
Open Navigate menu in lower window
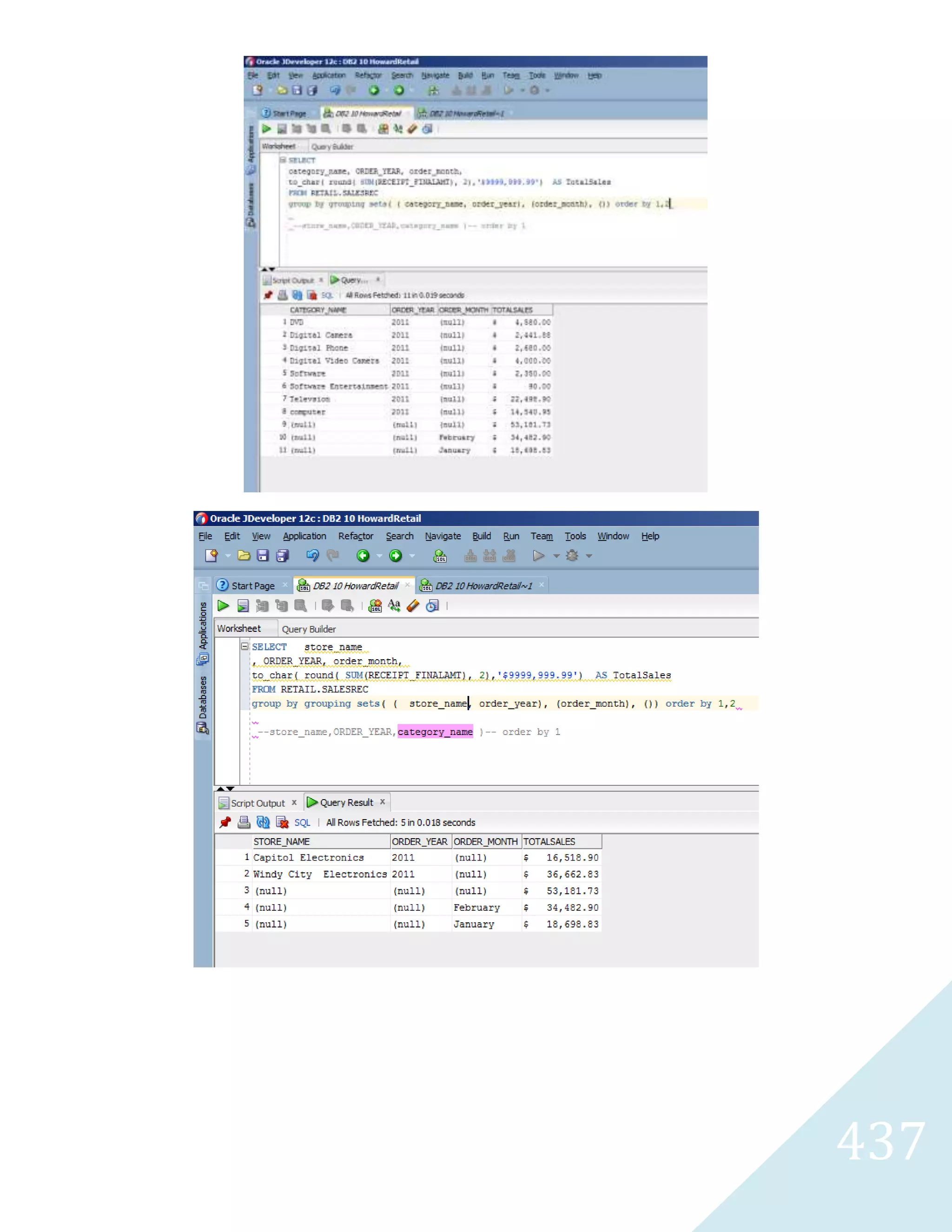coord(443,536)
